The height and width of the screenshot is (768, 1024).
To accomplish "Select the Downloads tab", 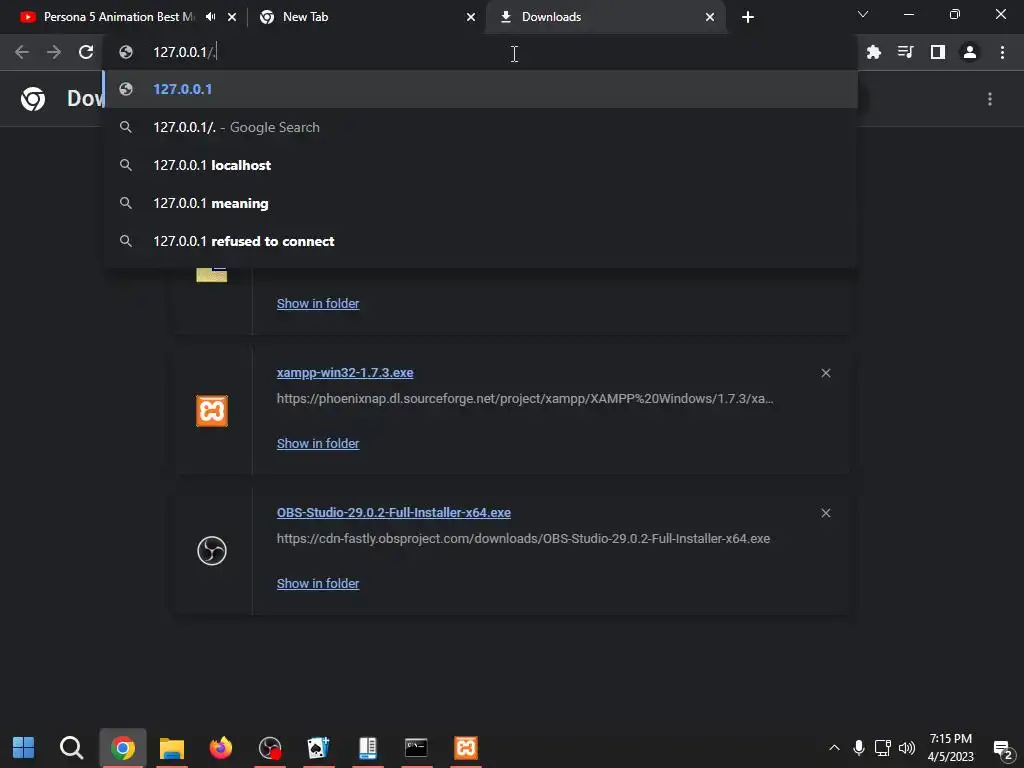I will tap(605, 17).
